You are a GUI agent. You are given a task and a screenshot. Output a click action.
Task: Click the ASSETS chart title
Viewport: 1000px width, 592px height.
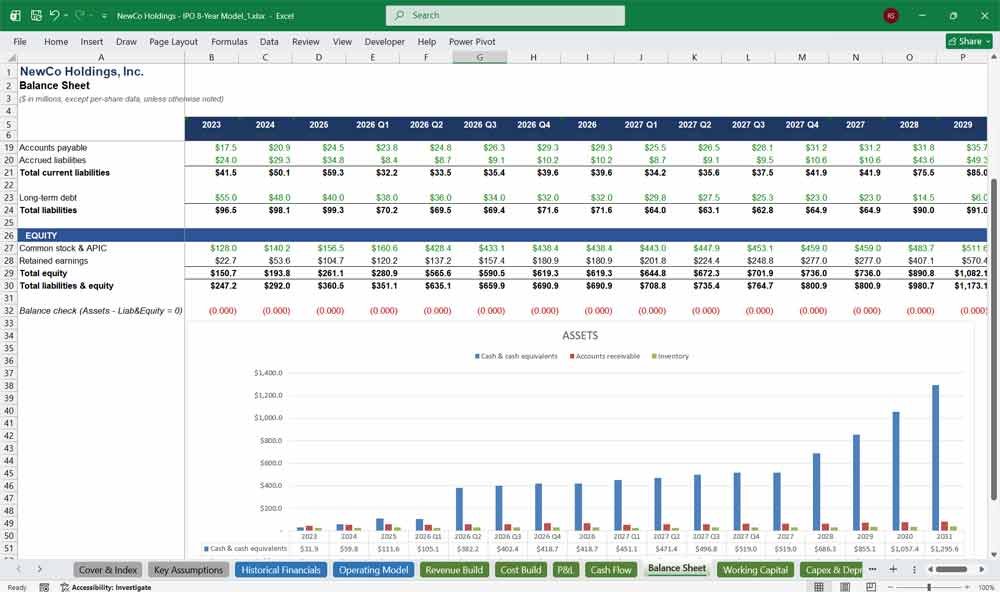[x=580, y=336]
